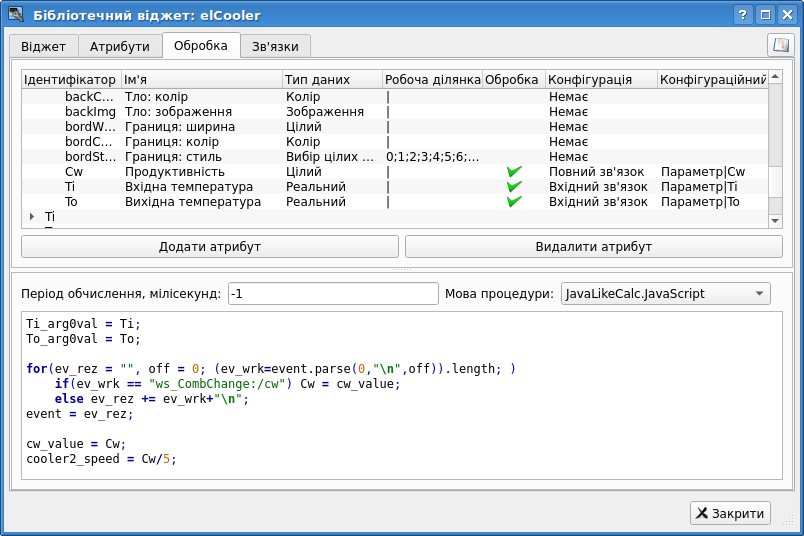
Task: Select the Обробка tab
Action: coord(200,46)
